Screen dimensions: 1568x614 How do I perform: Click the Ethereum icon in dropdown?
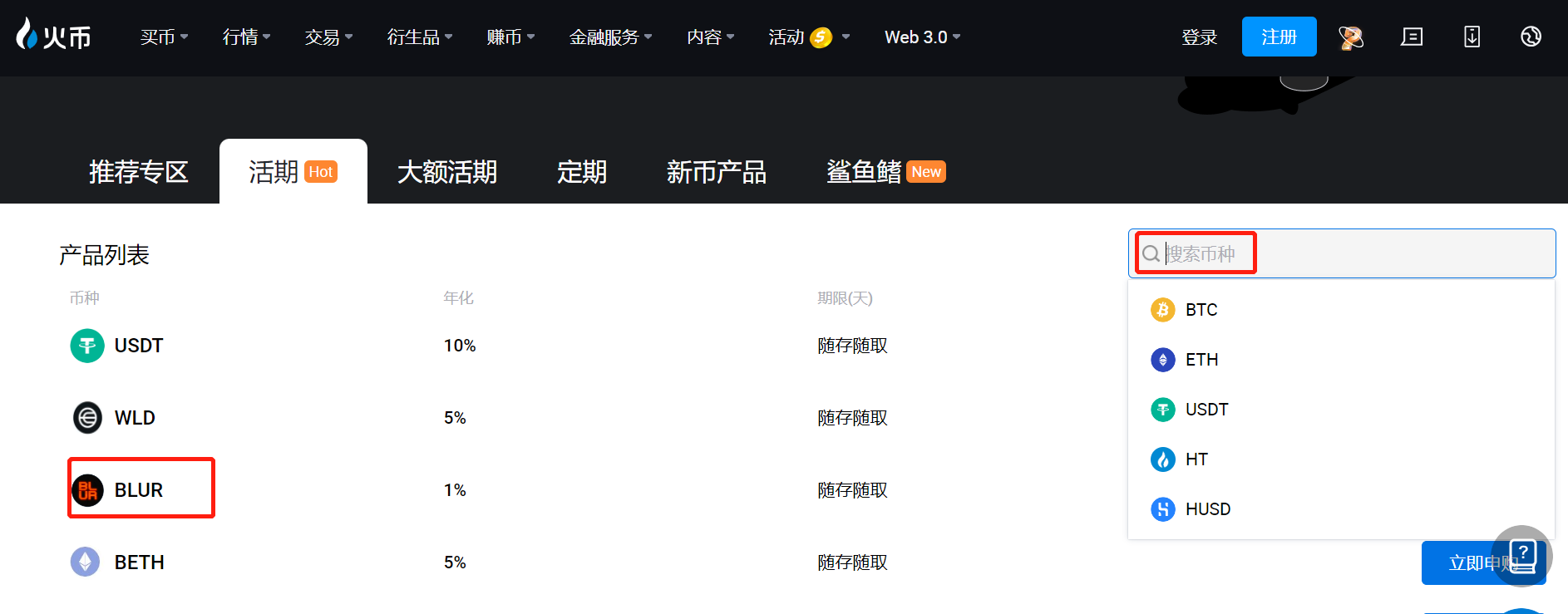[1163, 360]
